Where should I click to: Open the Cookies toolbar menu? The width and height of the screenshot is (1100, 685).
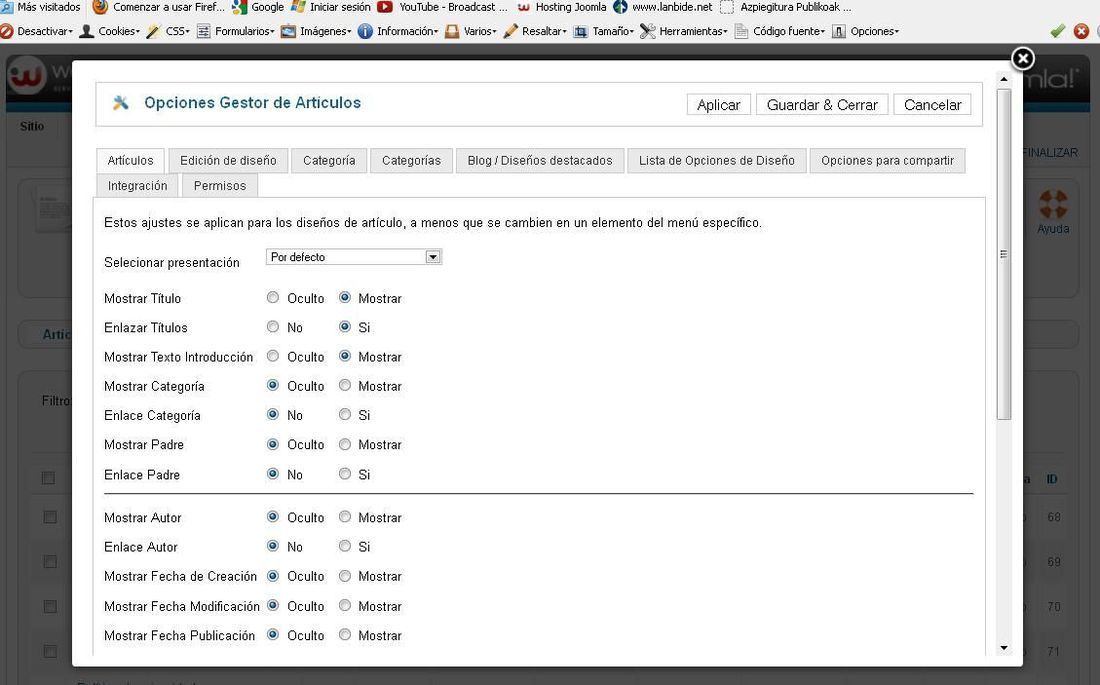[x=109, y=31]
